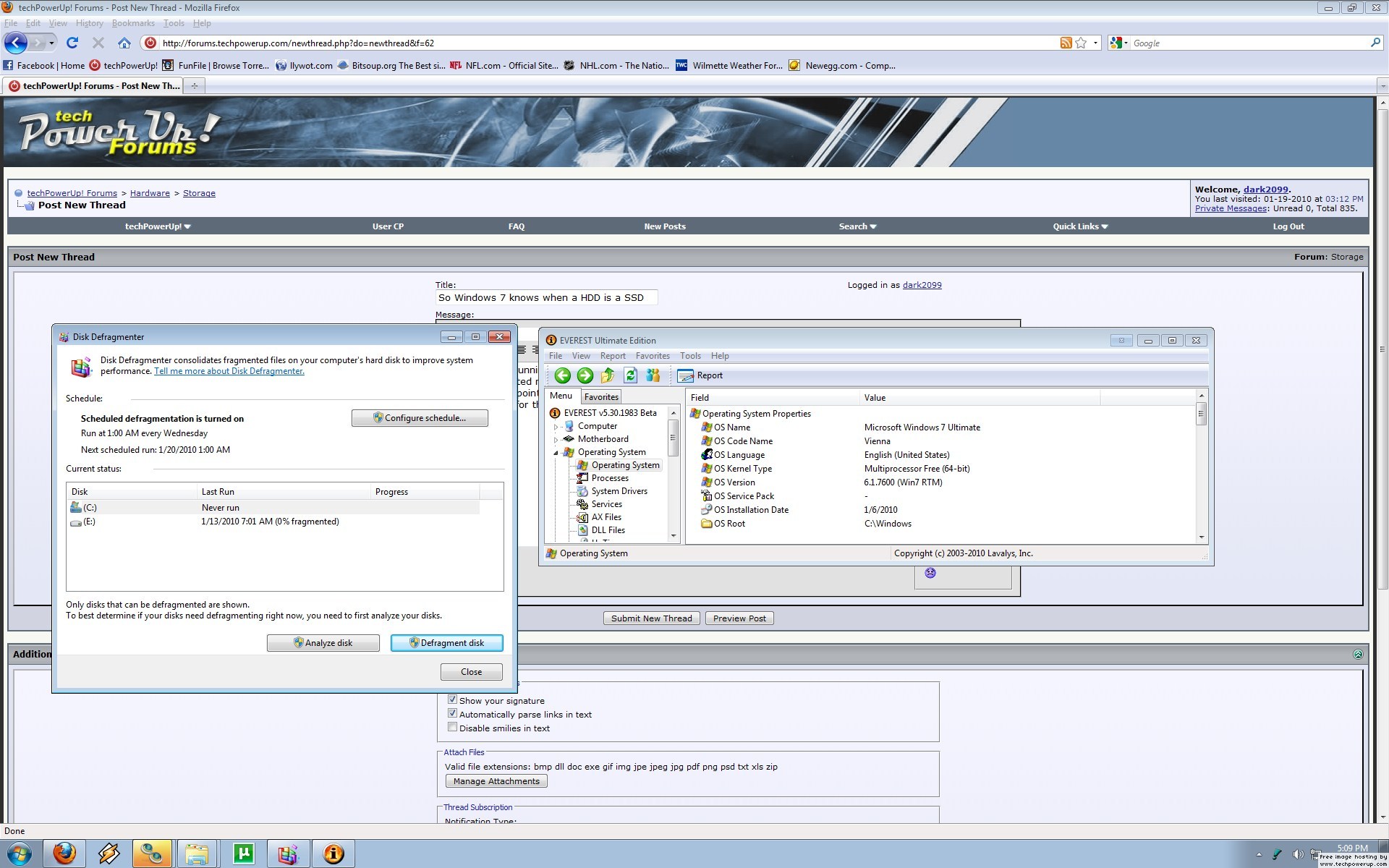The height and width of the screenshot is (868, 1389).
Task: Click Analyze disk button
Action: [323, 643]
